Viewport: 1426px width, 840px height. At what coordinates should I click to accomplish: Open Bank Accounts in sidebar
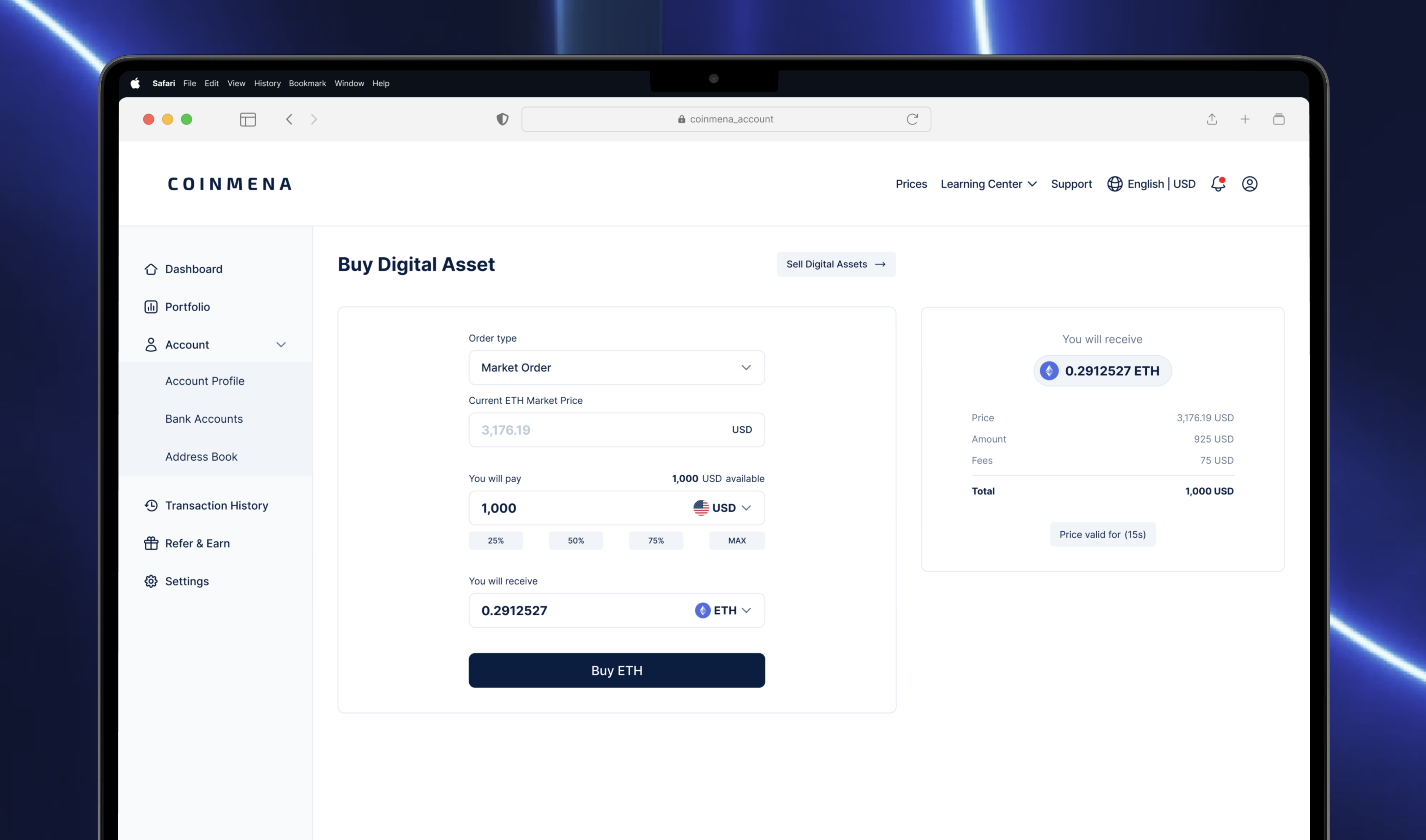pyautogui.click(x=204, y=419)
